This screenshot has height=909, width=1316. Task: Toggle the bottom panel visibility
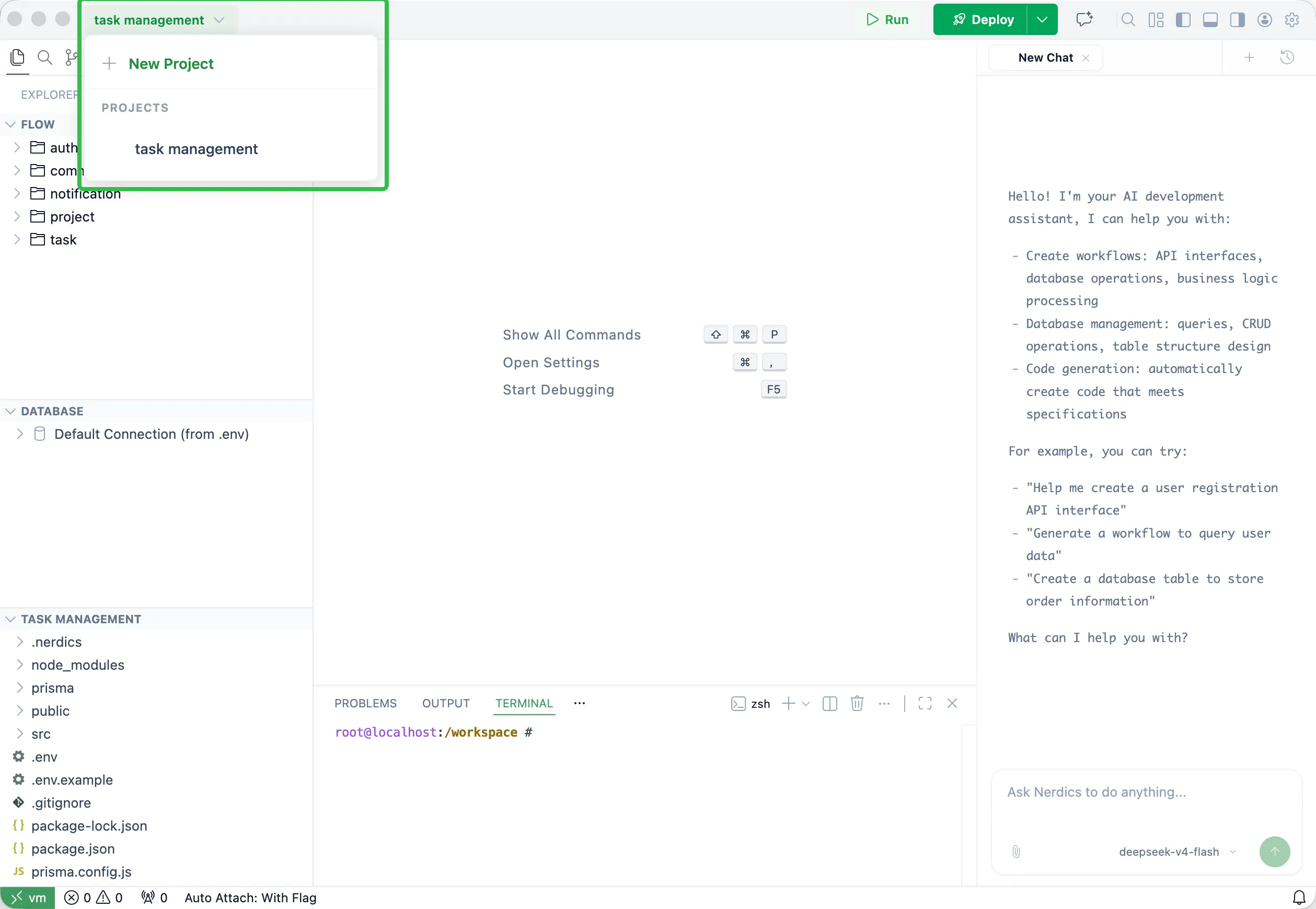[1210, 20]
